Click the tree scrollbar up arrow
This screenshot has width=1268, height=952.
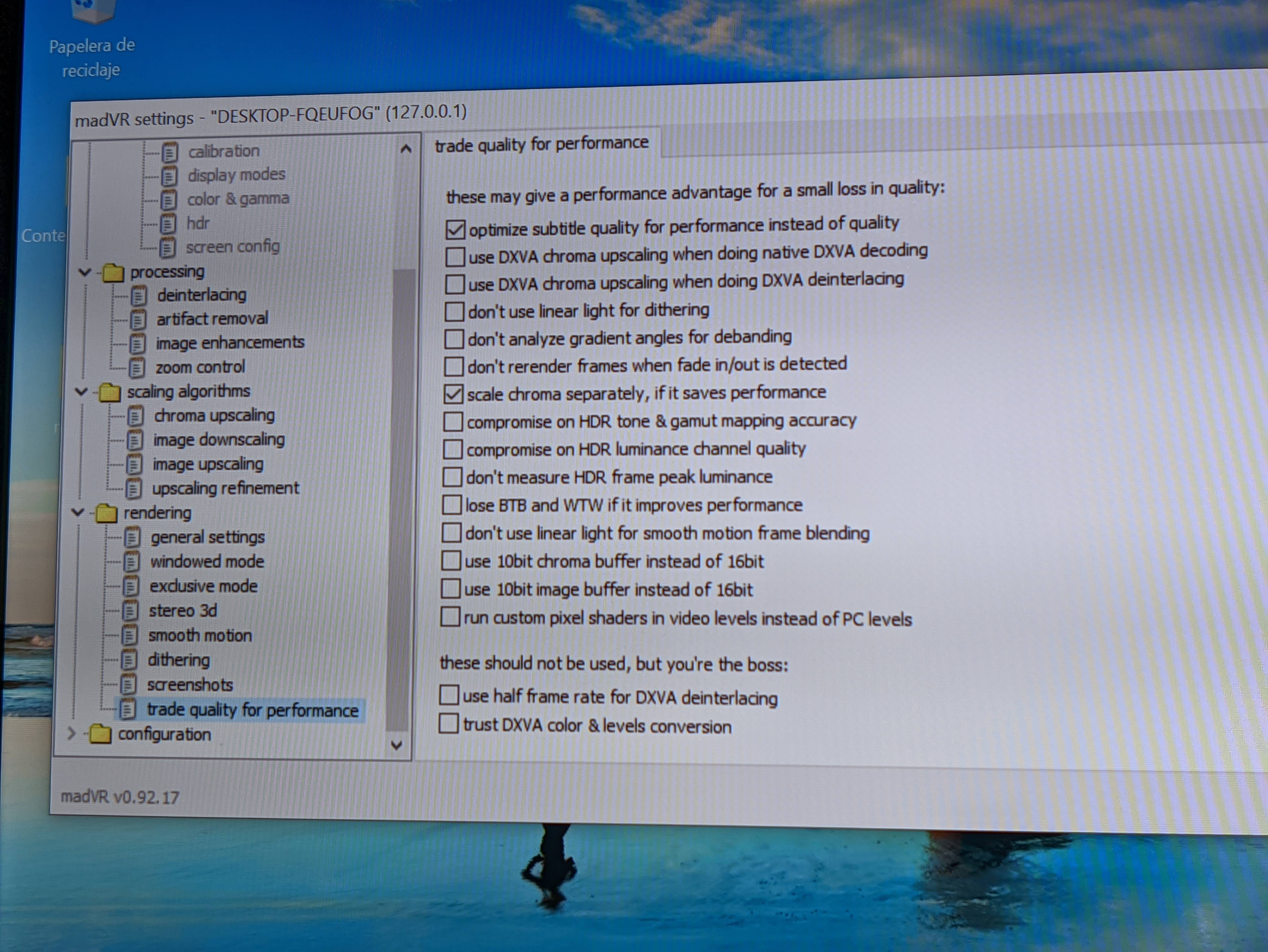tap(406, 149)
